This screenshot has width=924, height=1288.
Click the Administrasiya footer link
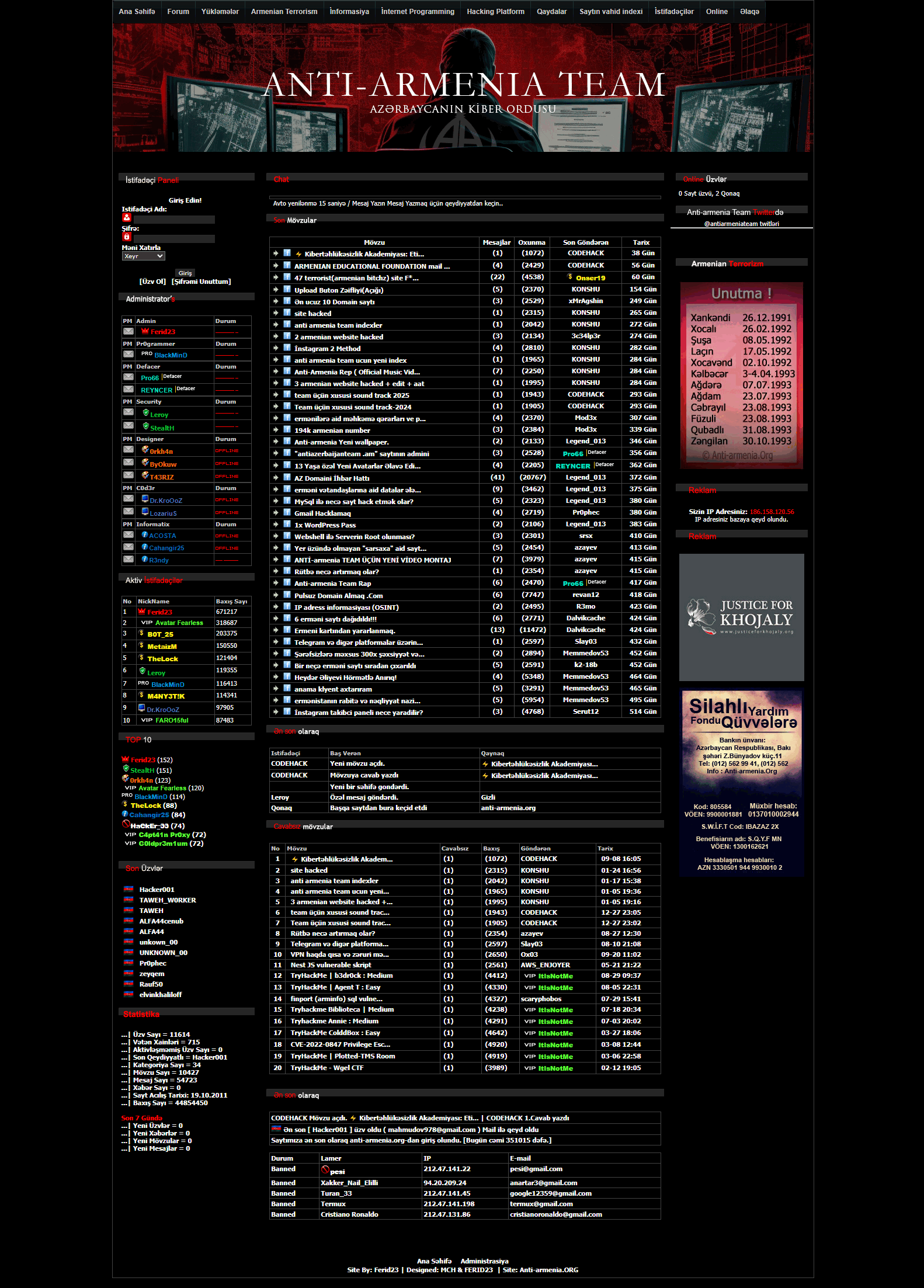(x=484, y=1261)
